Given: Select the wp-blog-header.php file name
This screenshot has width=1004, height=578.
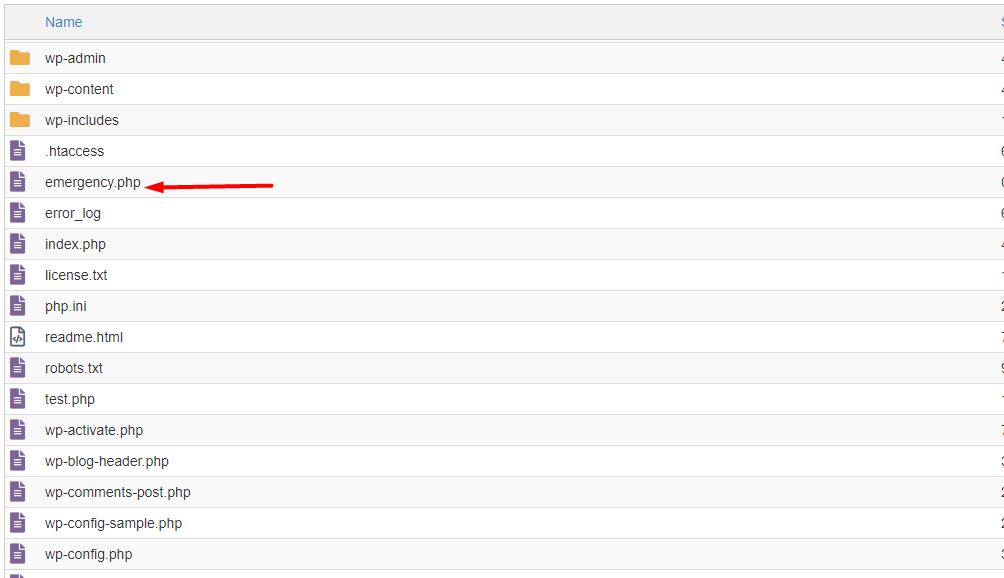Looking at the screenshot, I should pyautogui.click(x=107, y=462).
